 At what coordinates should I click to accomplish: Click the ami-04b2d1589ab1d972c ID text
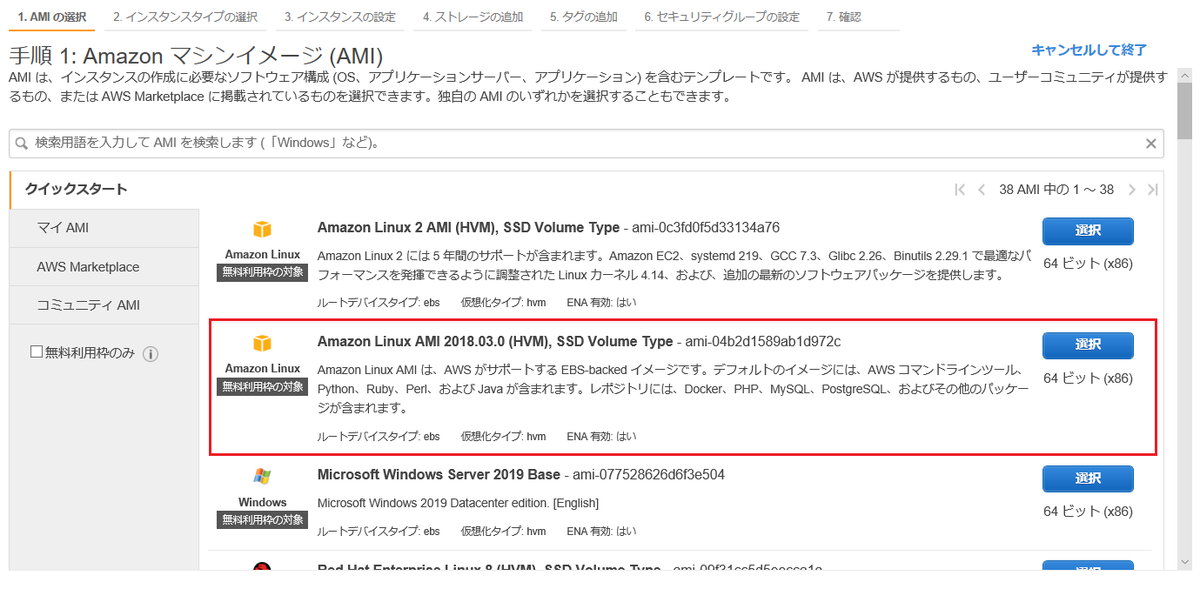pyautogui.click(x=763, y=341)
